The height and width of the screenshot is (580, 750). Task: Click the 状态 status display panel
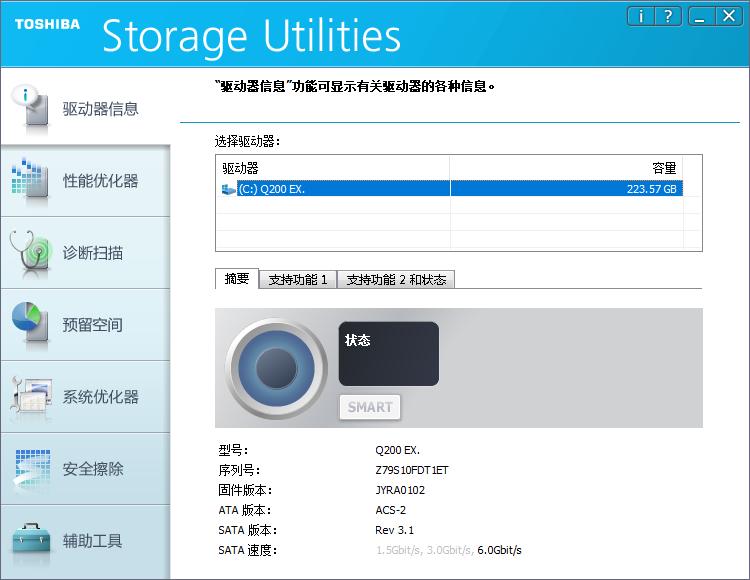(389, 353)
